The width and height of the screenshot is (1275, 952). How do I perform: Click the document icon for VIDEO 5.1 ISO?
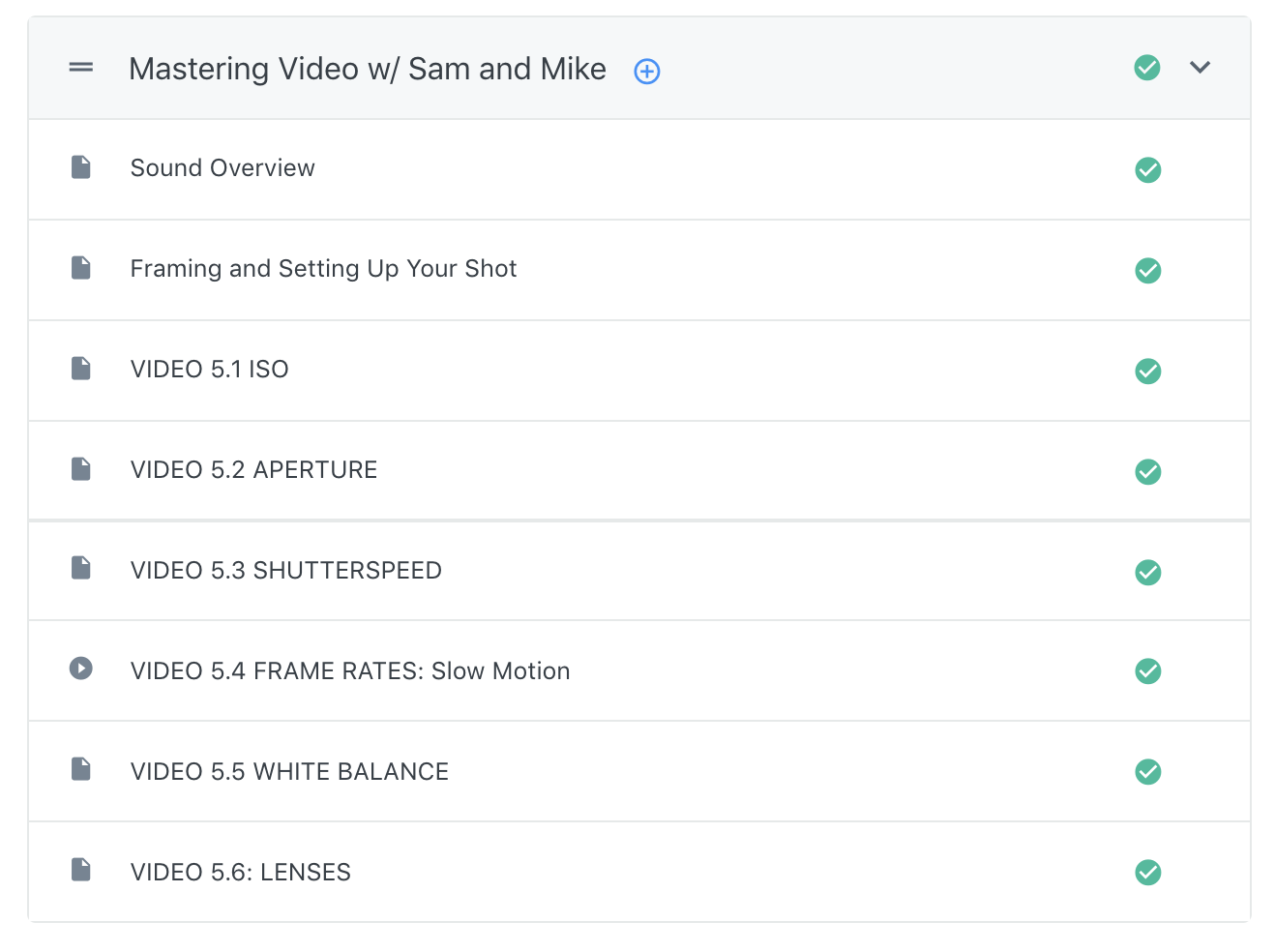(x=81, y=369)
